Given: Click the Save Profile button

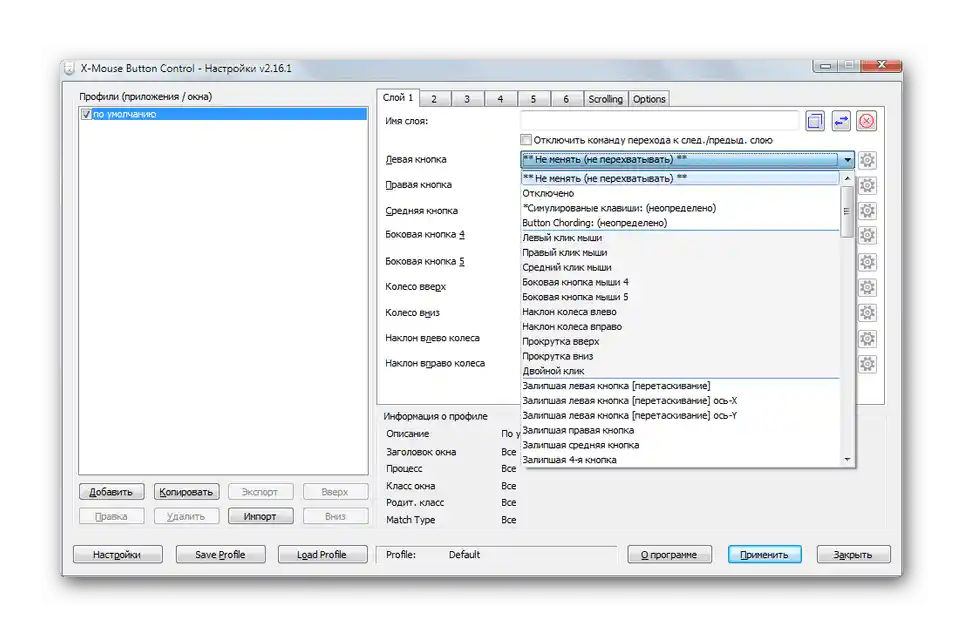Looking at the screenshot, I should [220, 554].
